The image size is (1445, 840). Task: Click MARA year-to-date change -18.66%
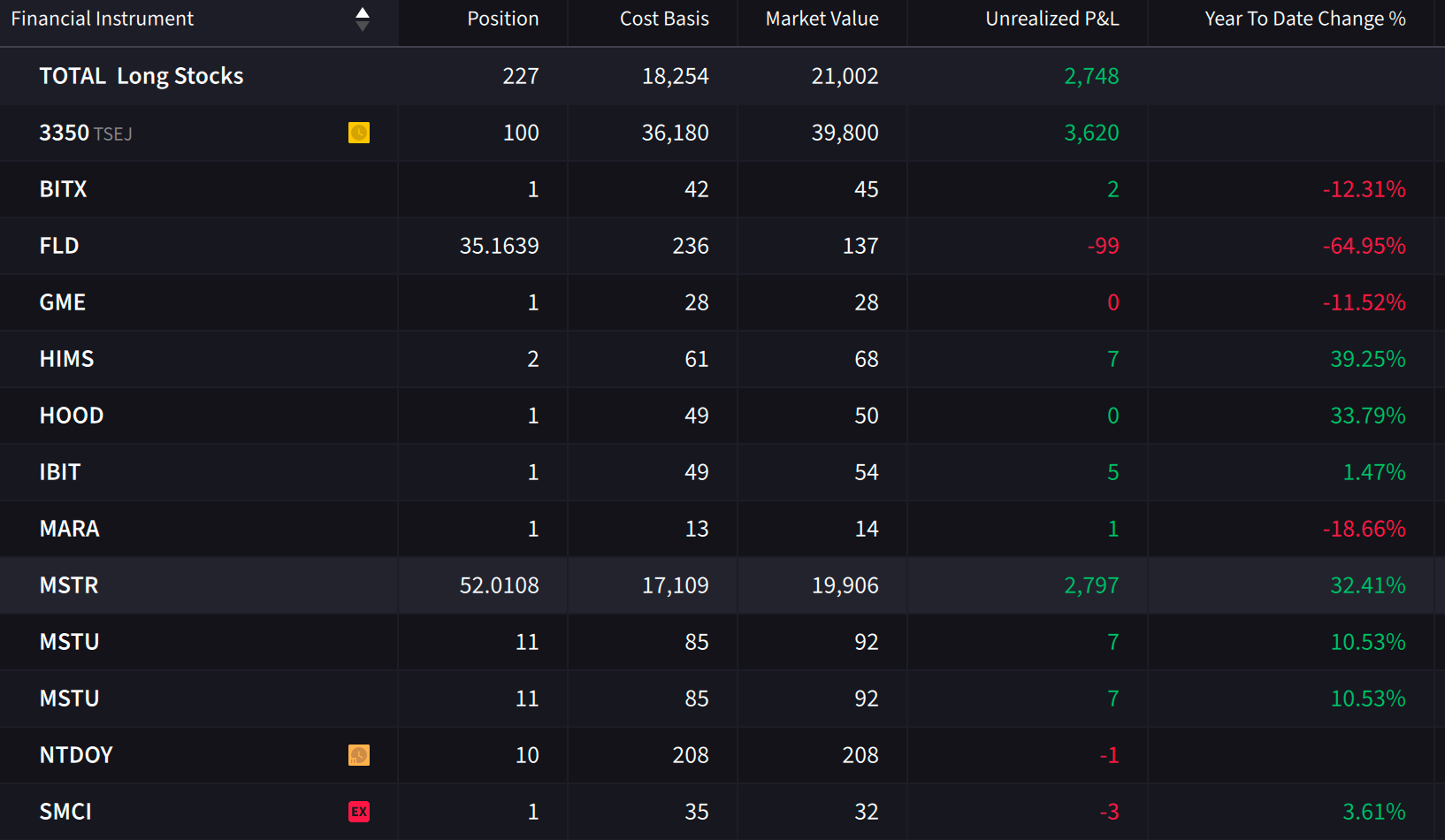click(x=1365, y=529)
